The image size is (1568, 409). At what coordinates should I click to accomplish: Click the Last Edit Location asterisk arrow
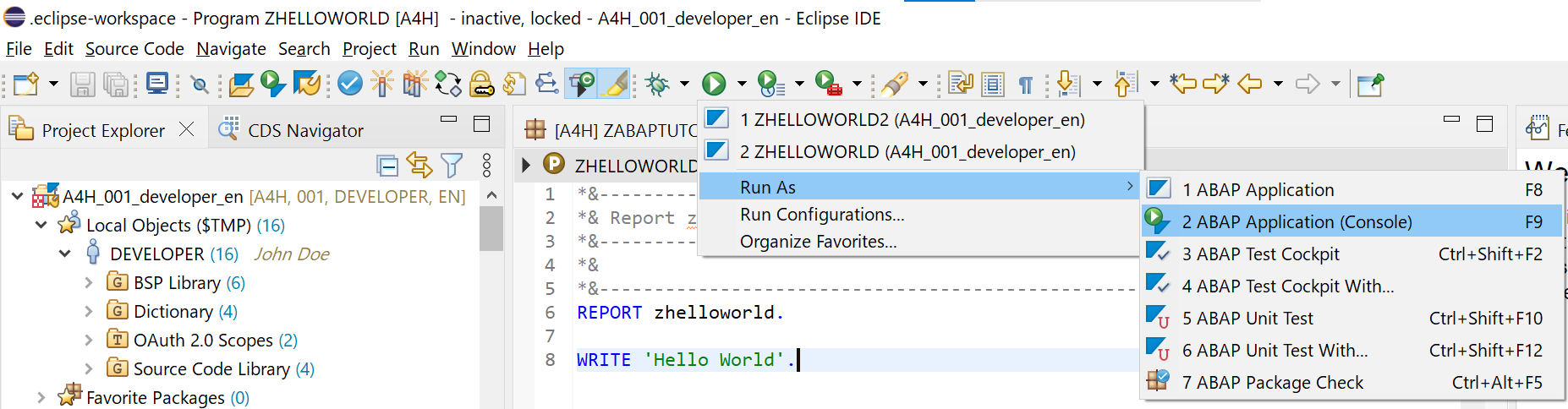(1183, 83)
